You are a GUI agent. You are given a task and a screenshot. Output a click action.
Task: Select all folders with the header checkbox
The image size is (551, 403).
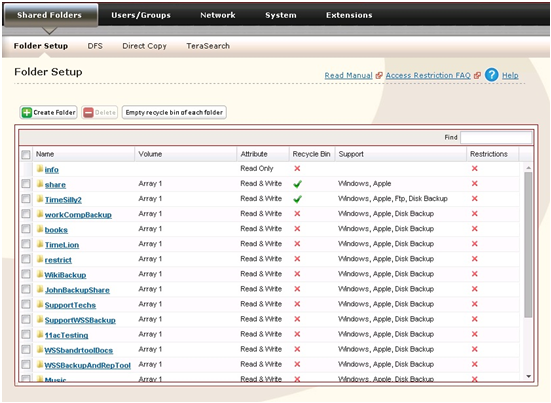click(x=26, y=154)
